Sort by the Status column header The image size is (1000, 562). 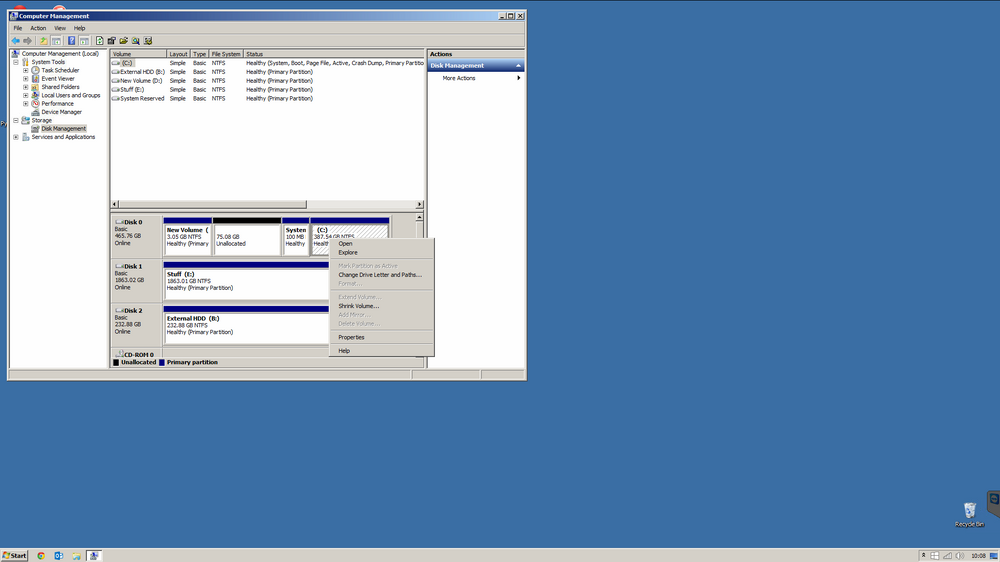pos(334,54)
